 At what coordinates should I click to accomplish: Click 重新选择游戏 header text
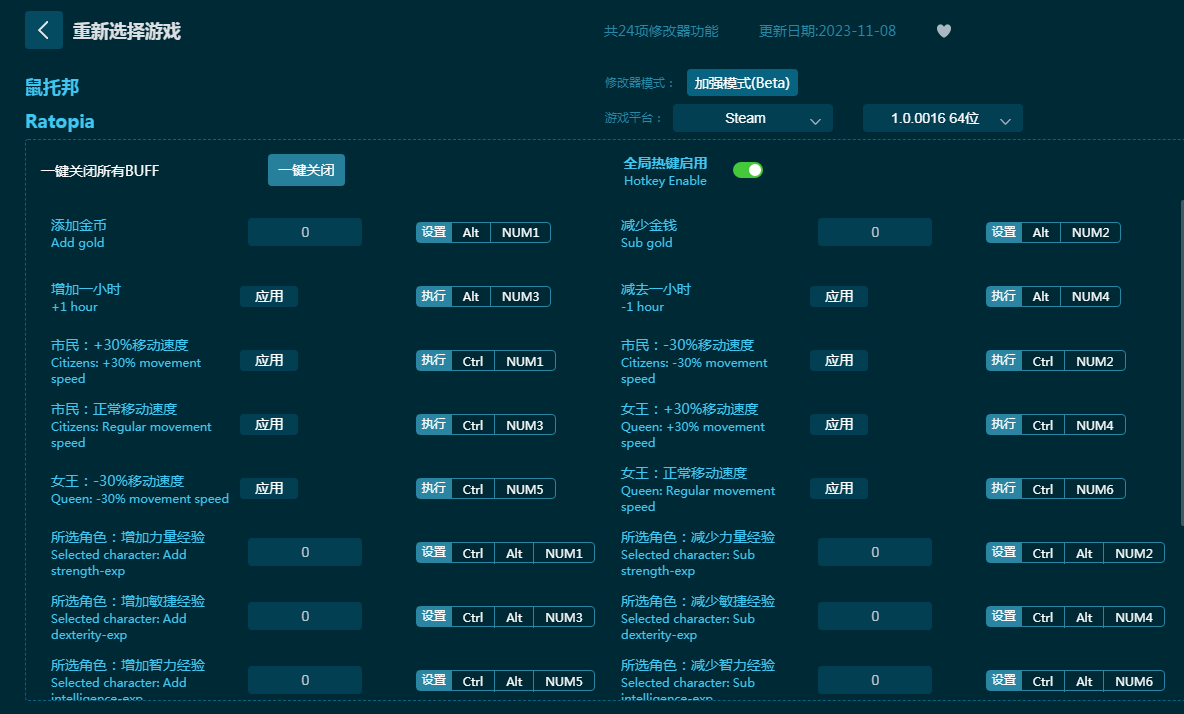[127, 31]
